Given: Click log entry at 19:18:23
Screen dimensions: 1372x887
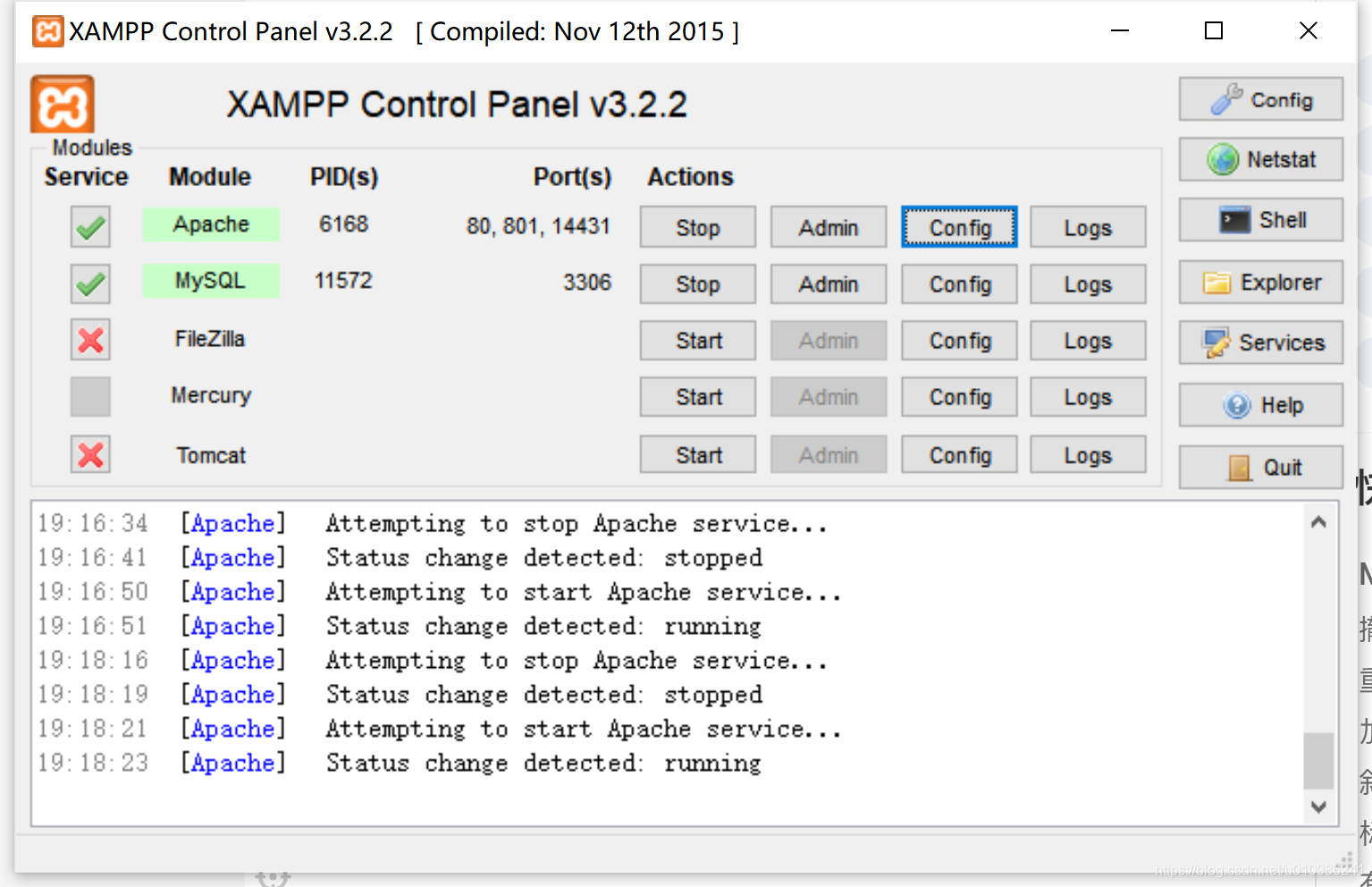Looking at the screenshot, I should [400, 763].
